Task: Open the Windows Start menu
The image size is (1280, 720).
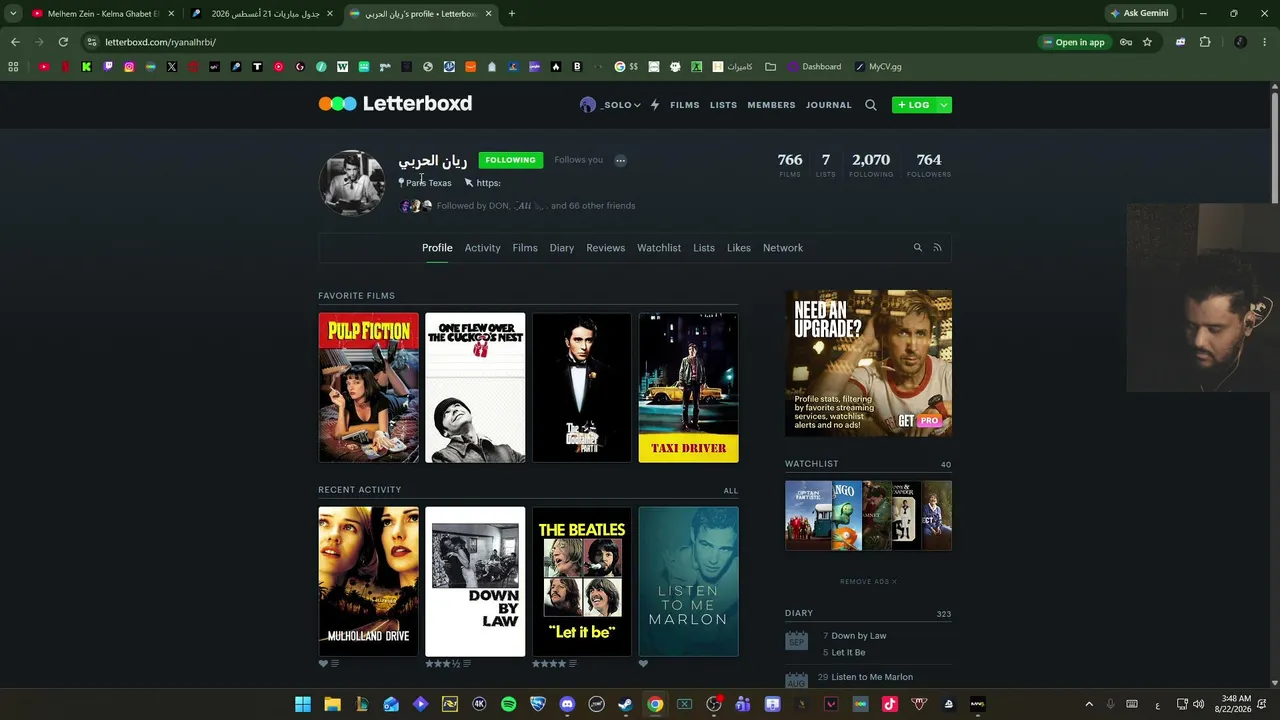Action: click(x=303, y=704)
